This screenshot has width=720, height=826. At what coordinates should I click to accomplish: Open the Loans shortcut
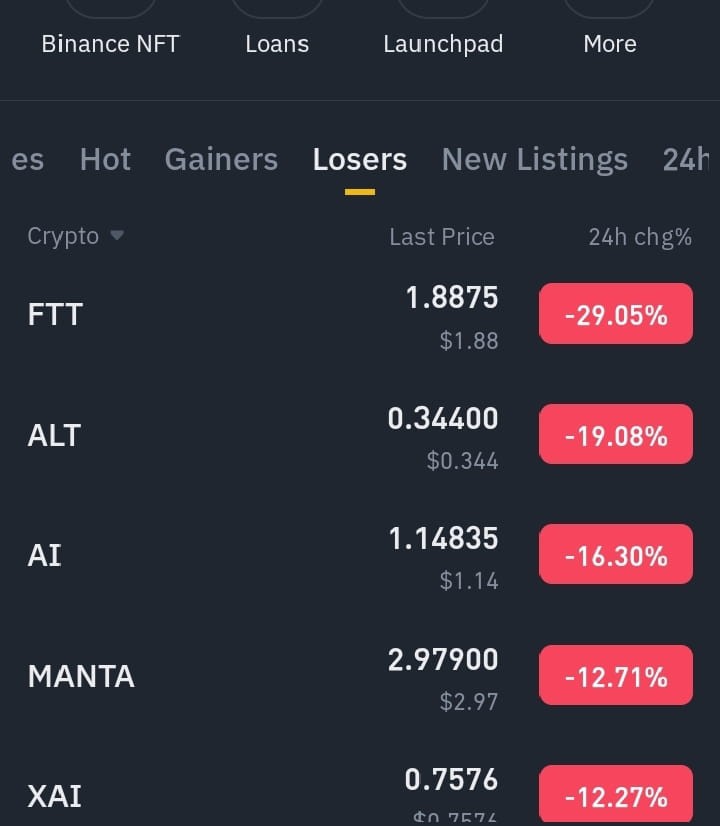point(277,44)
